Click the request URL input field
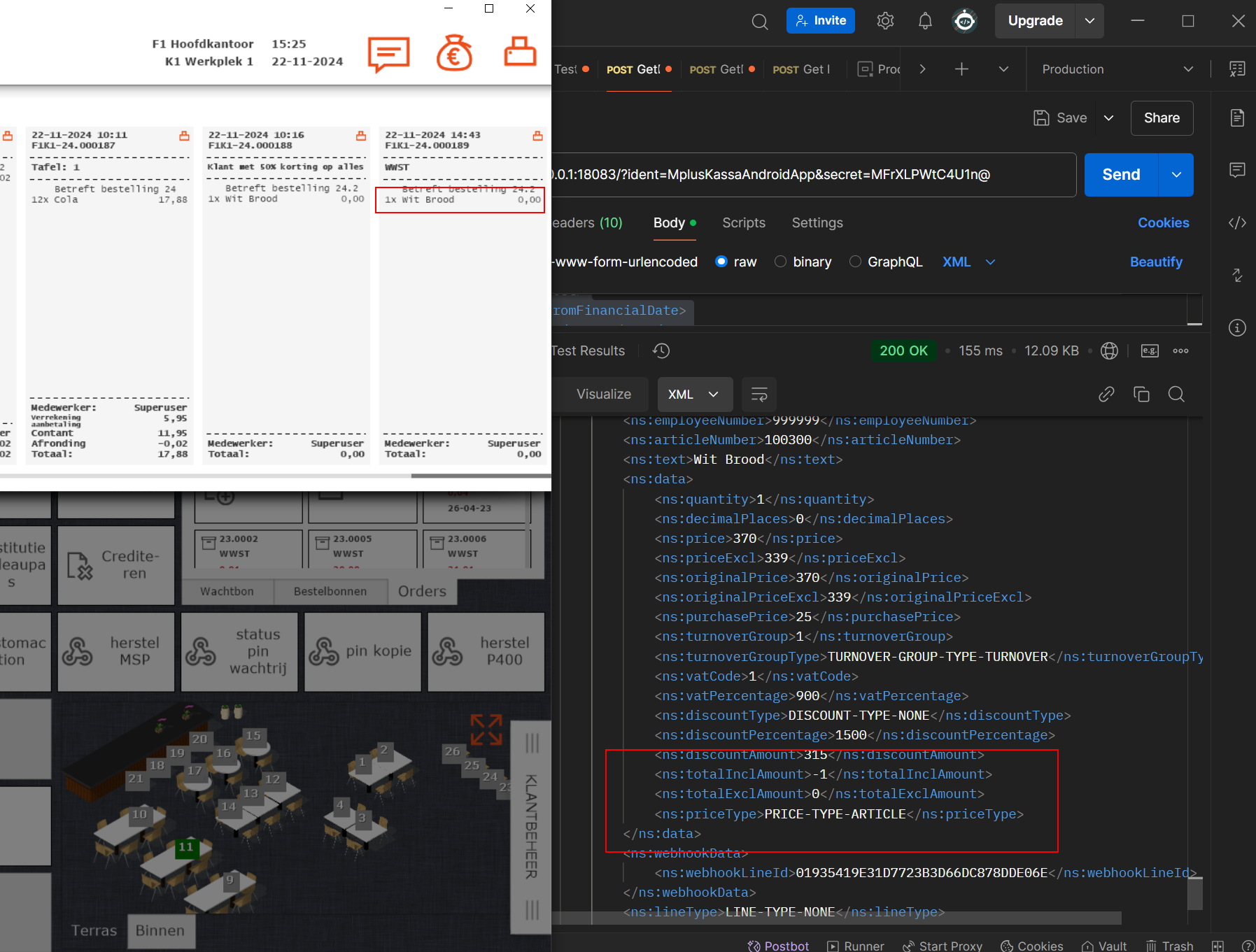 click(x=814, y=175)
